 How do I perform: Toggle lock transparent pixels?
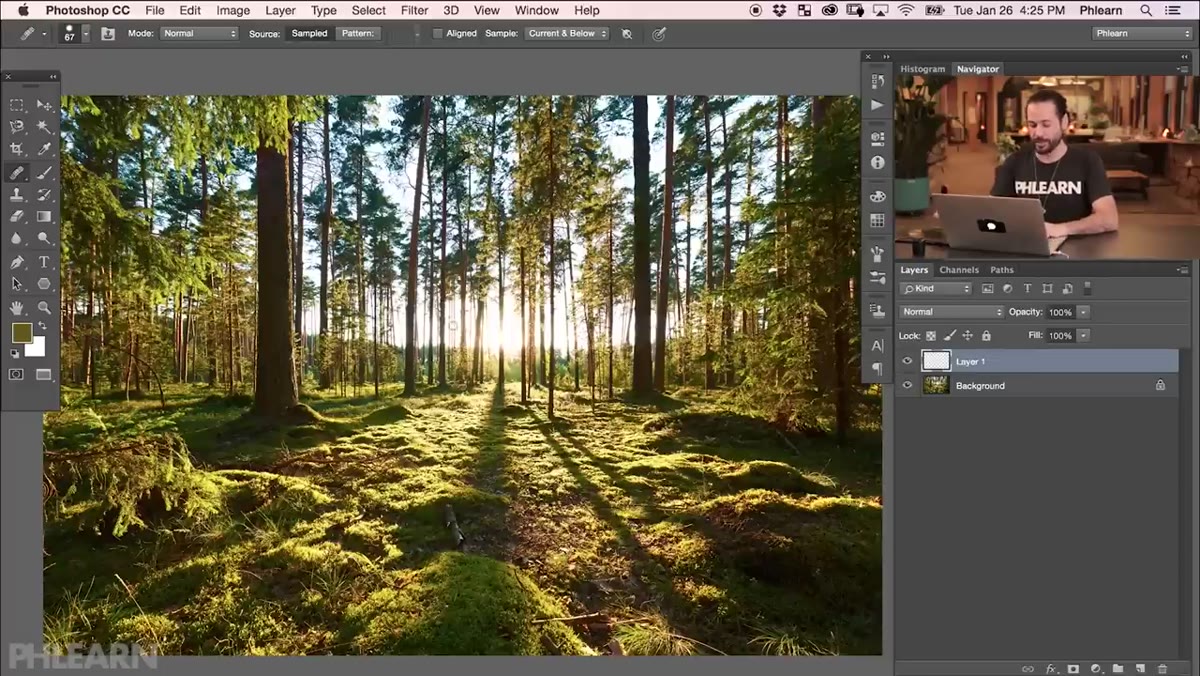click(x=931, y=336)
